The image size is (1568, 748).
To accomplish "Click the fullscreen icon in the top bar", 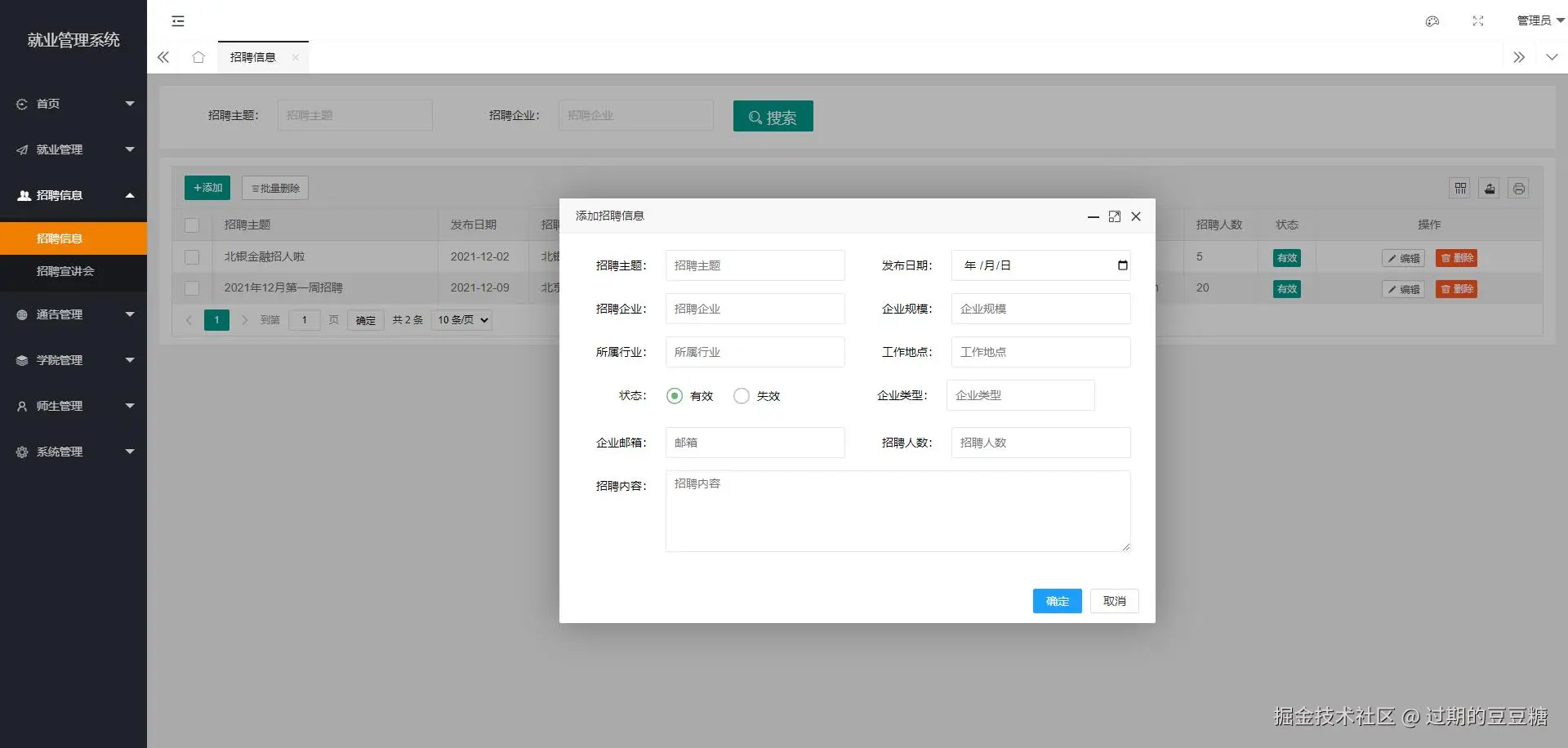I will [1478, 21].
